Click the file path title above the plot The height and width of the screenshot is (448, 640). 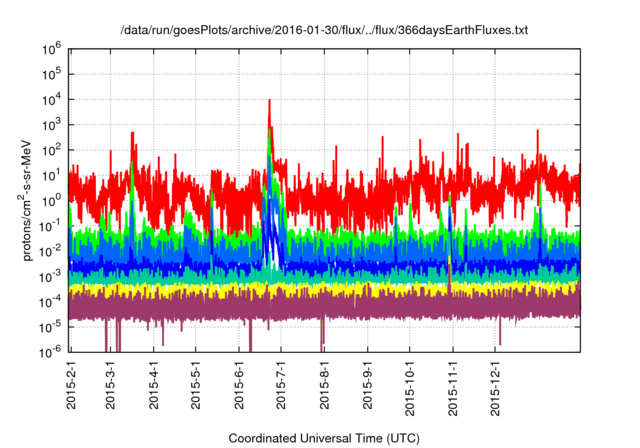click(324, 31)
